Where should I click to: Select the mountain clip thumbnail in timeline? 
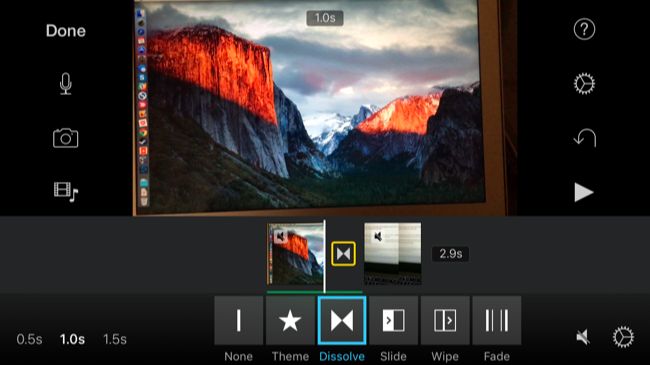tap(295, 254)
